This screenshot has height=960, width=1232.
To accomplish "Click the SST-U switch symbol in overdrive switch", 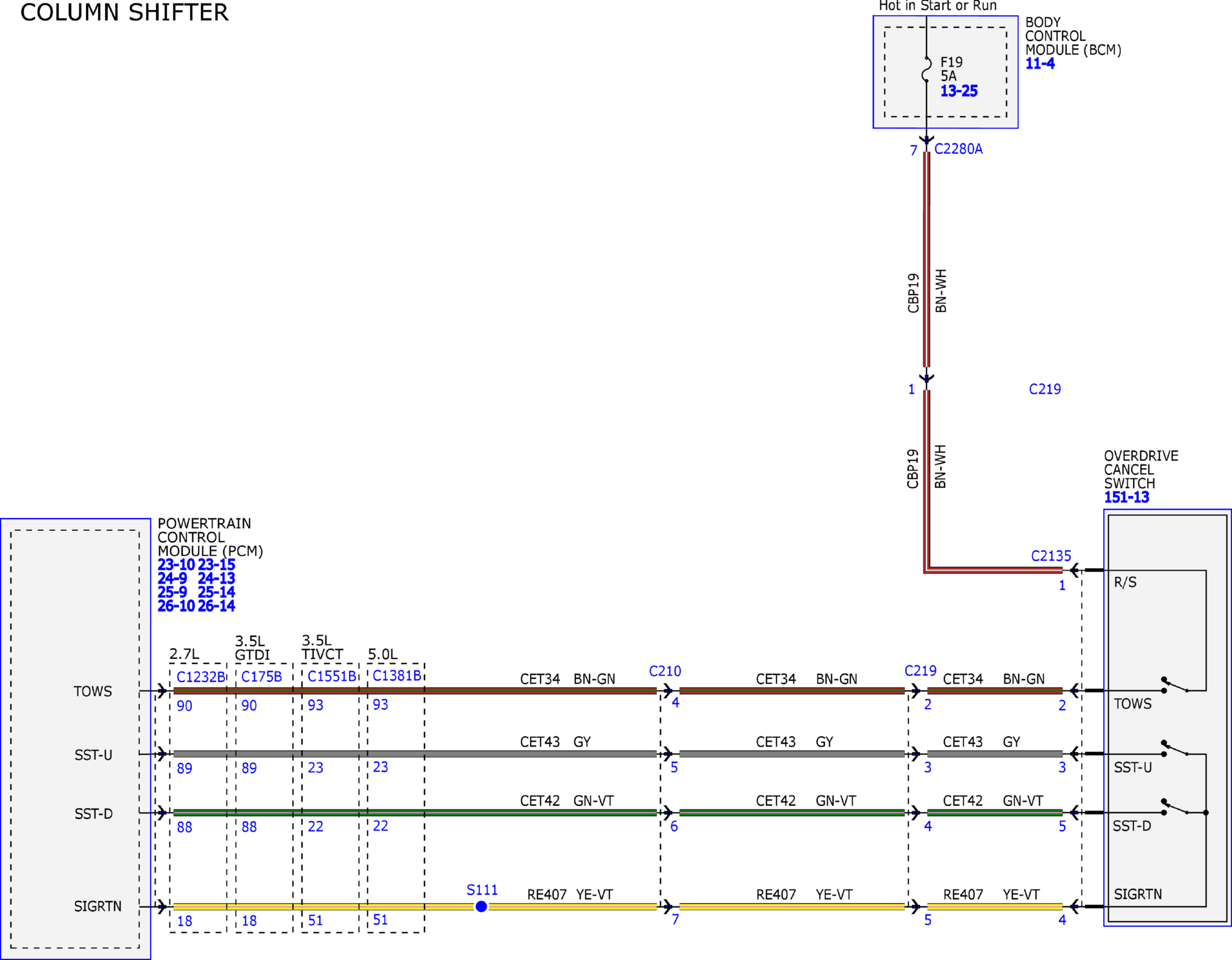I will 1175,748.
